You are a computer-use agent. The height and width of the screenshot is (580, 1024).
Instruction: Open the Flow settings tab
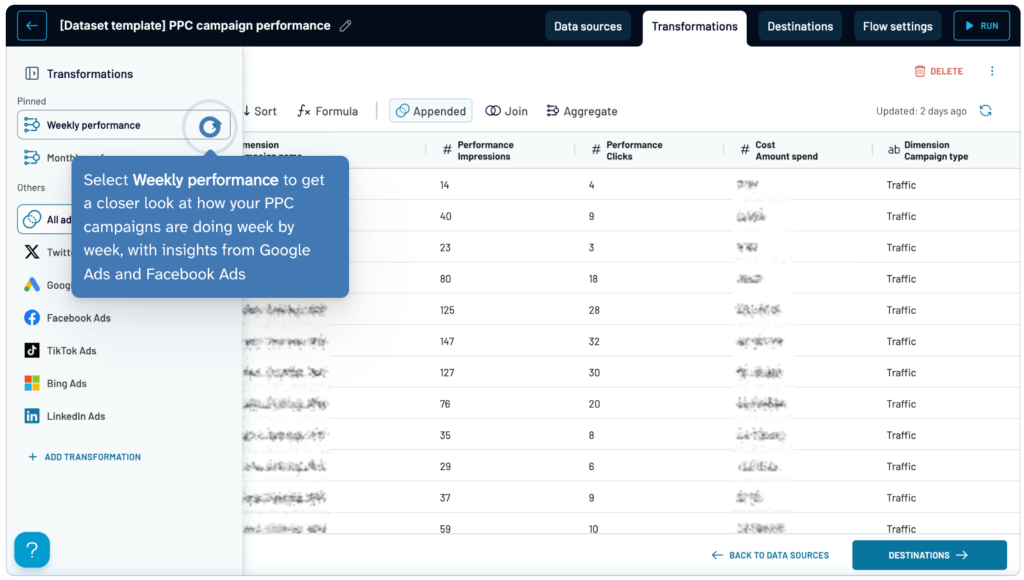(896, 27)
